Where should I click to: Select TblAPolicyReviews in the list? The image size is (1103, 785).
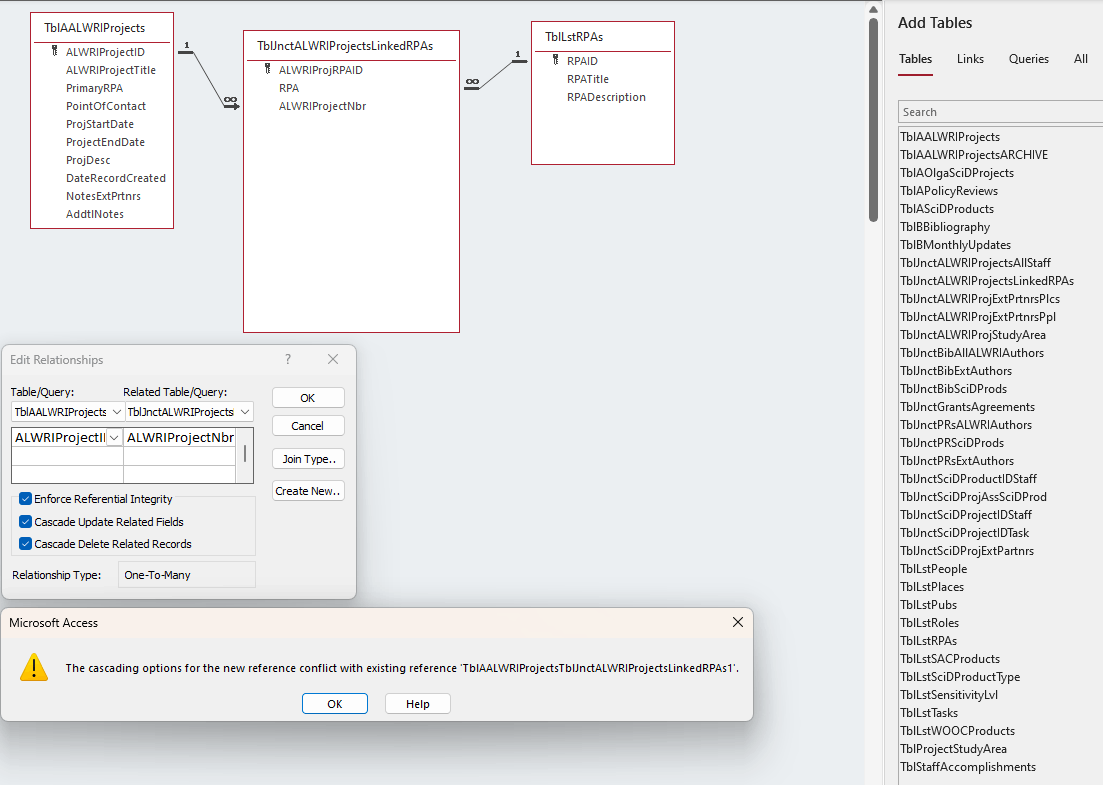pyautogui.click(x=949, y=191)
